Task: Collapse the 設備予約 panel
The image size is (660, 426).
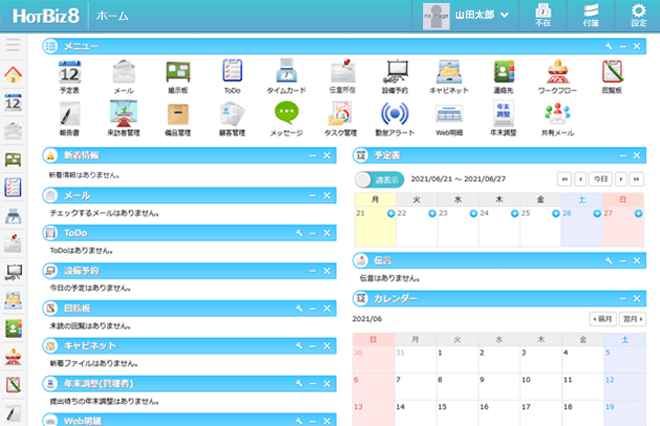Action: [313, 271]
